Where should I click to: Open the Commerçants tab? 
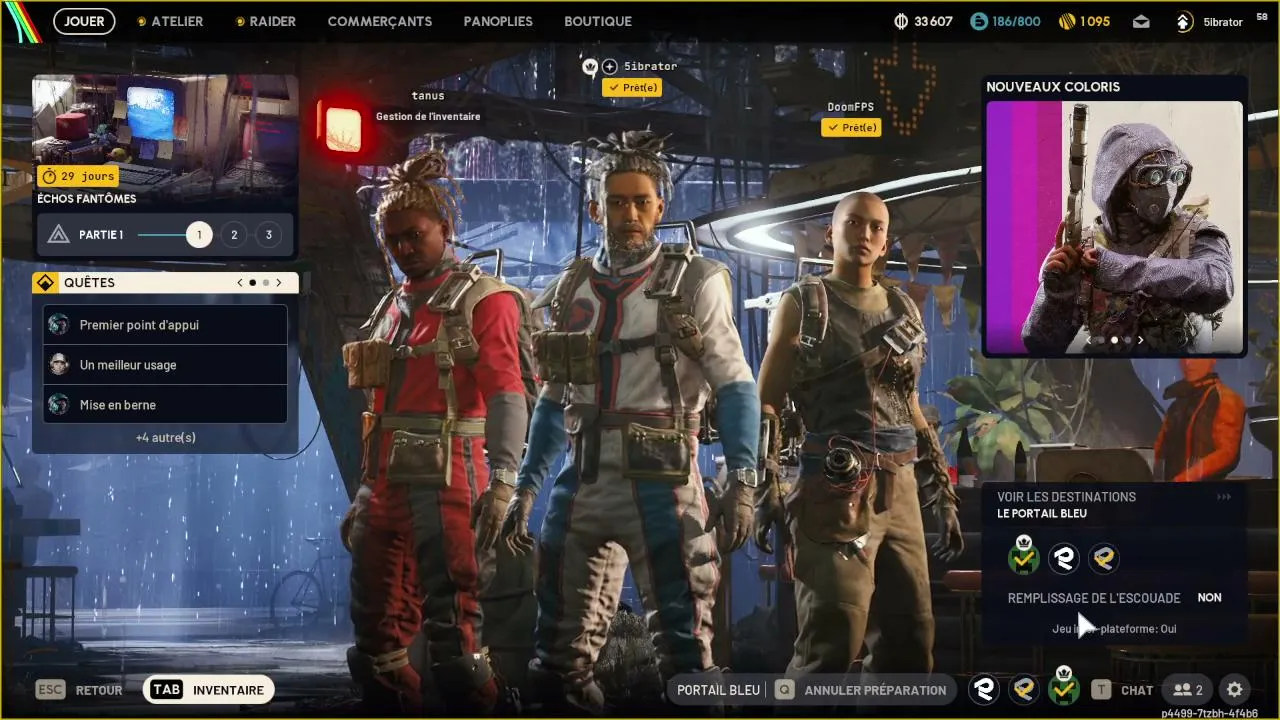click(x=380, y=21)
